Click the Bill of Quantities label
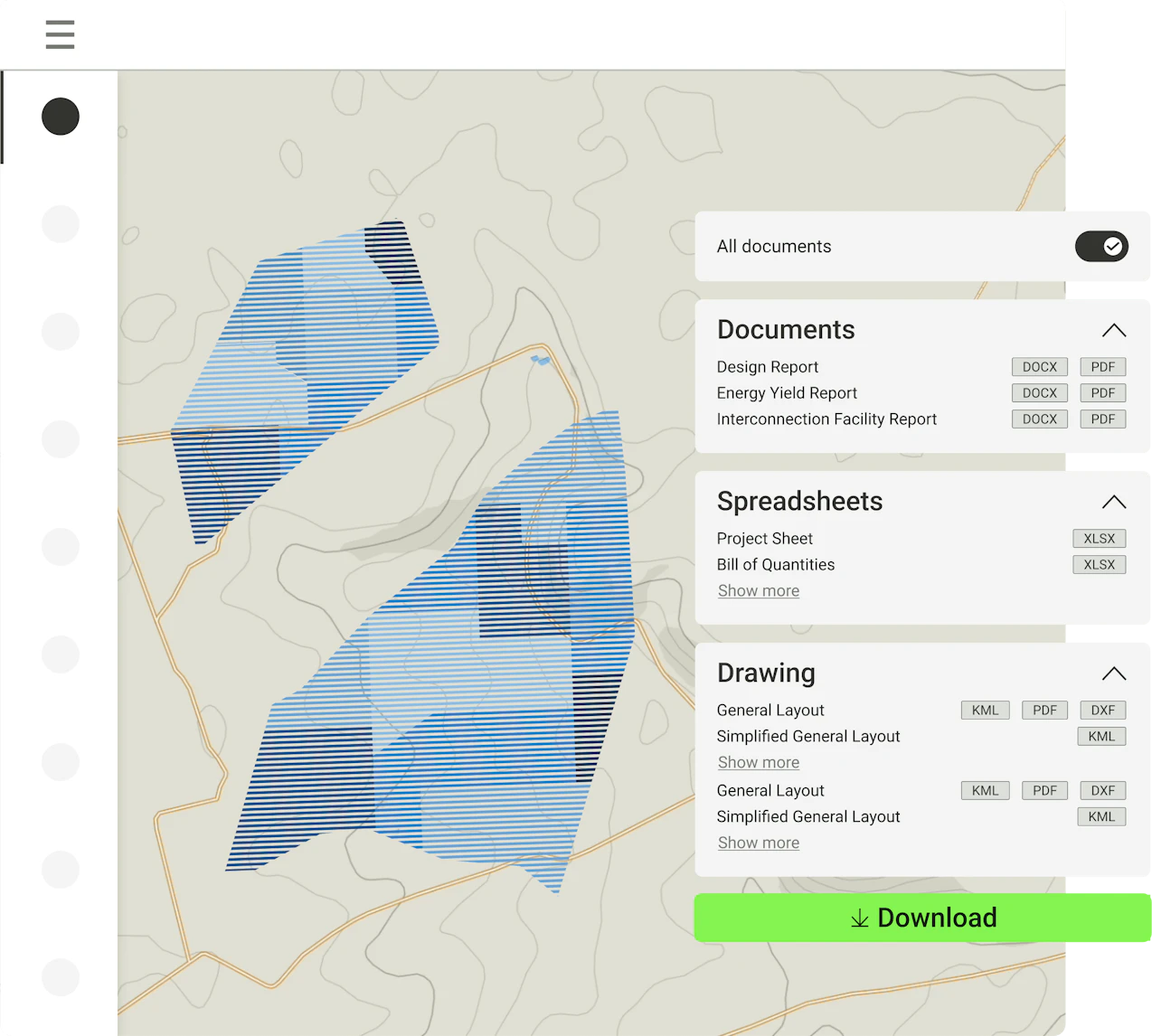Screen dimensions: 1152x1036 click(776, 565)
